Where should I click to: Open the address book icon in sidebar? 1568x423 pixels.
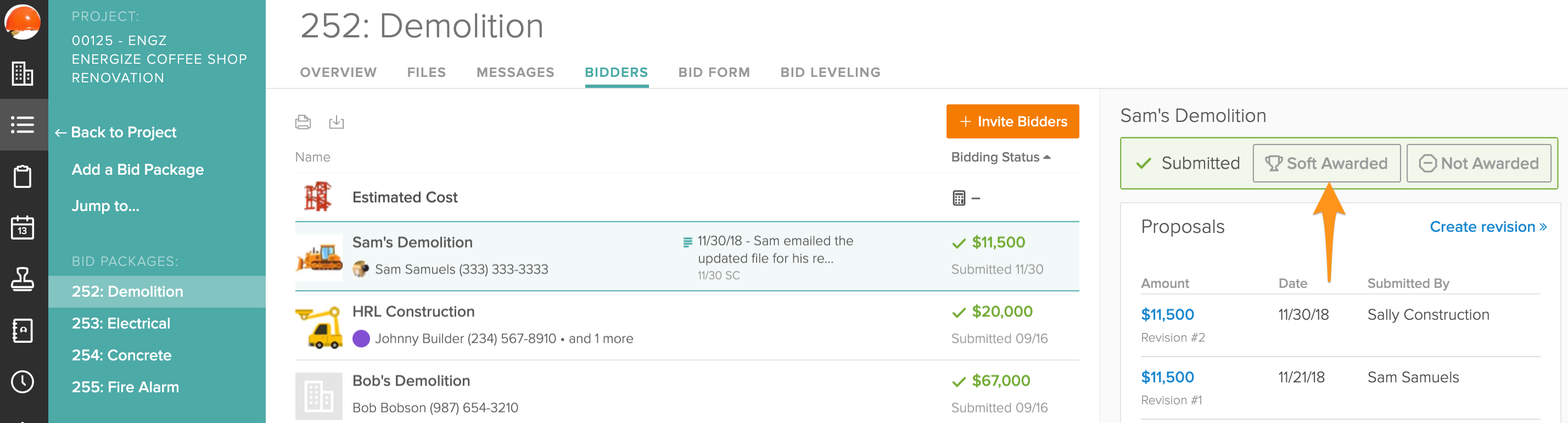click(23, 331)
